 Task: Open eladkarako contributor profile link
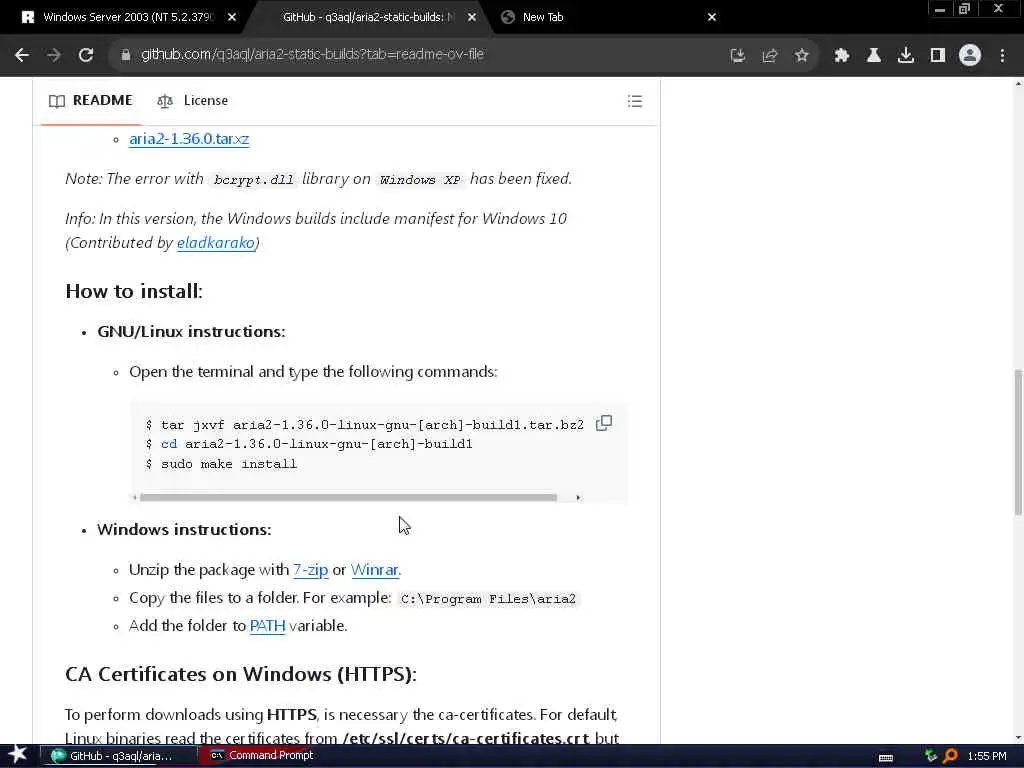click(216, 243)
